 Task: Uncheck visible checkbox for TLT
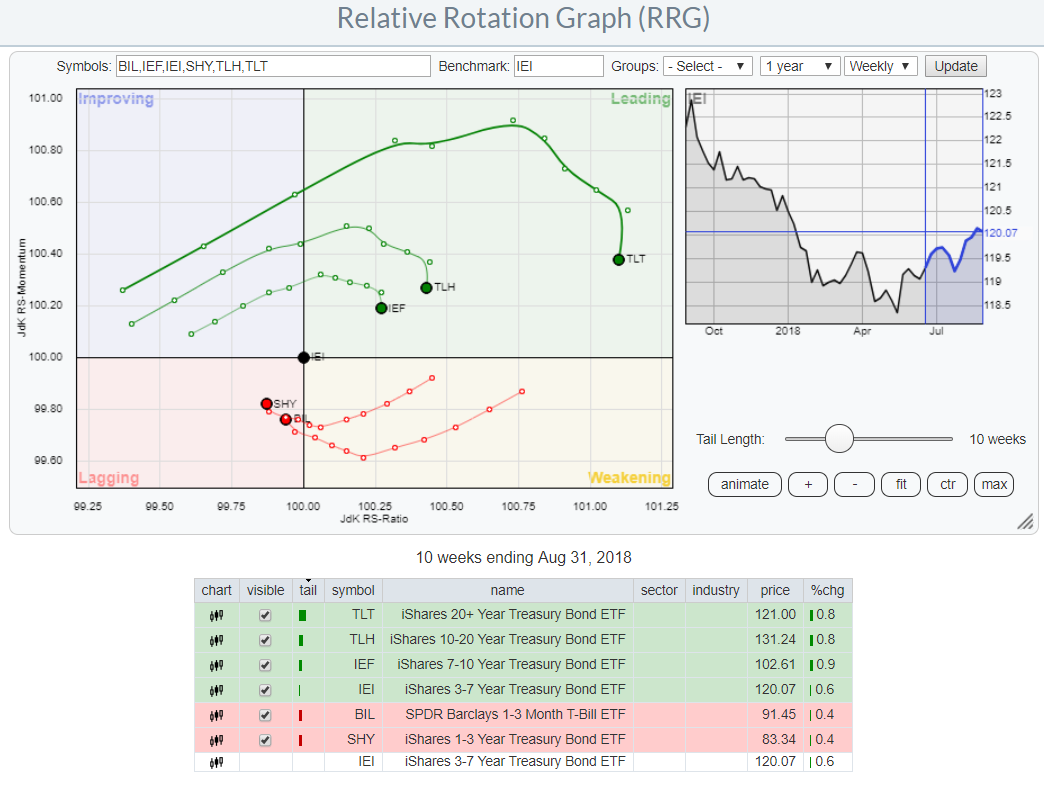click(265, 615)
